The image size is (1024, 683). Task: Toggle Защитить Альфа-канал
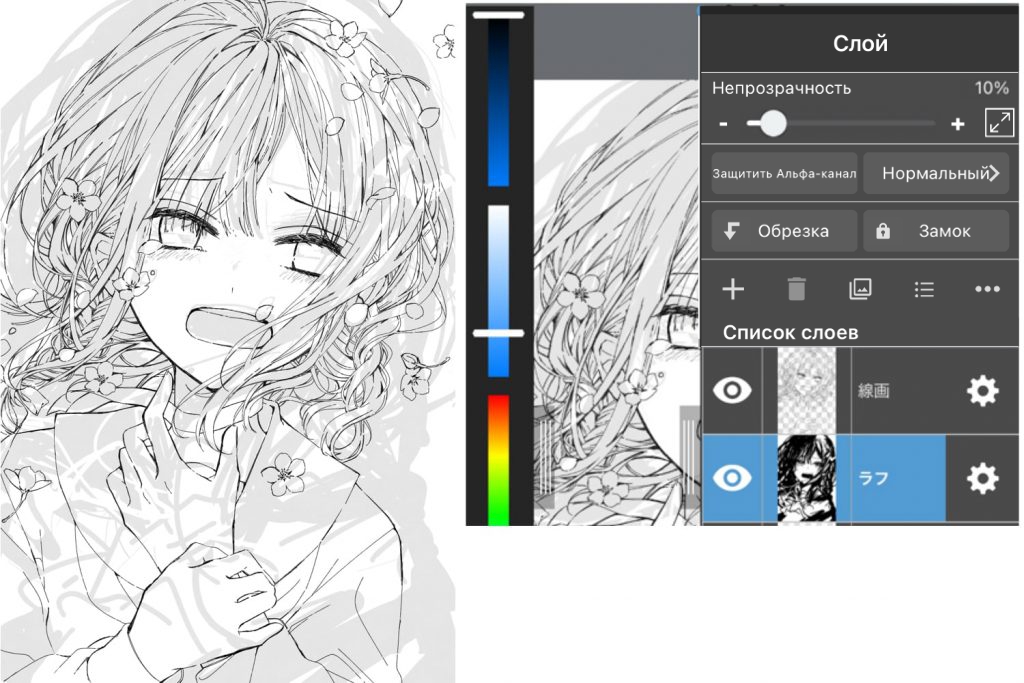[x=784, y=174]
